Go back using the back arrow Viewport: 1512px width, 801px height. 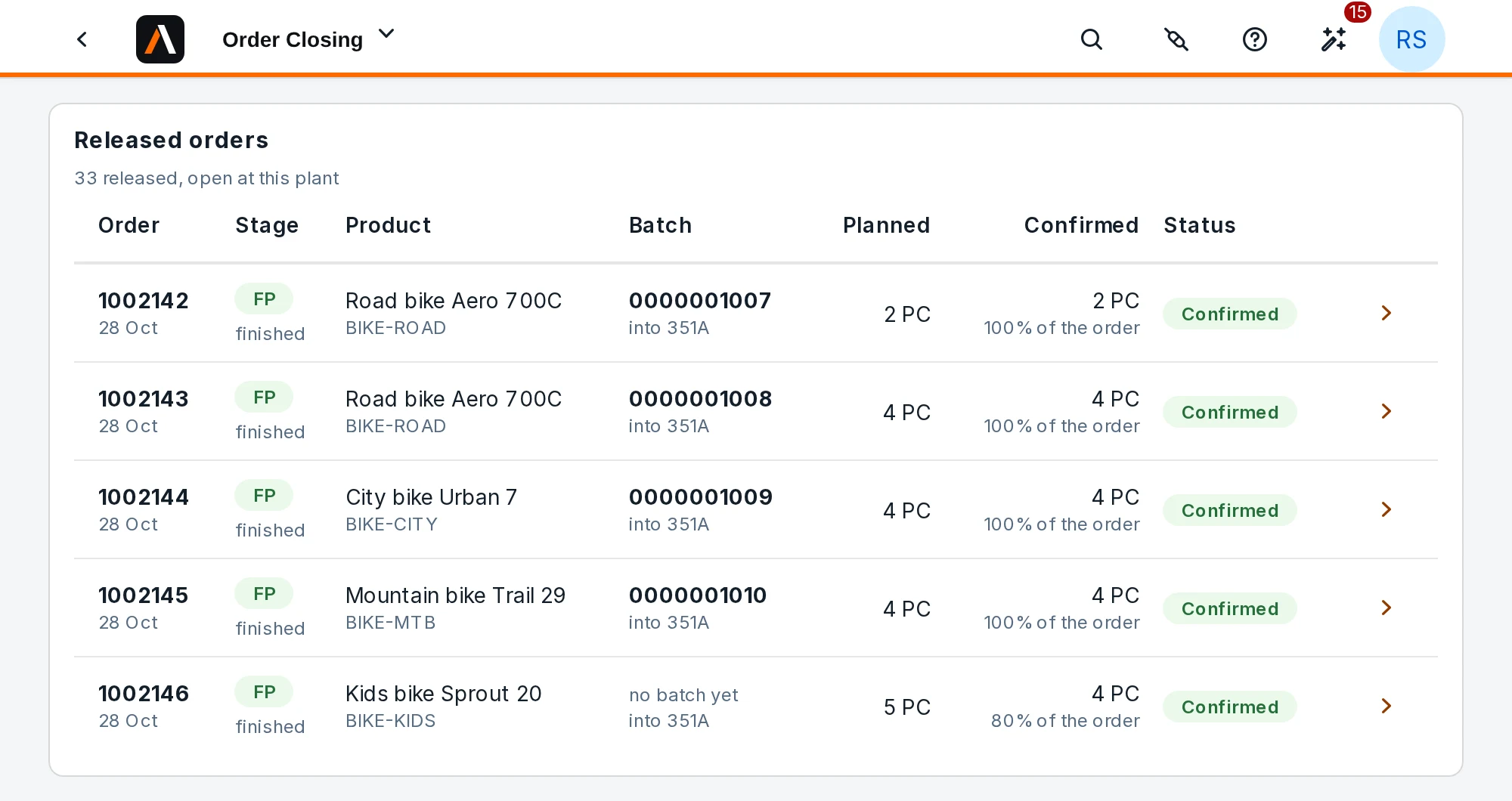82,39
